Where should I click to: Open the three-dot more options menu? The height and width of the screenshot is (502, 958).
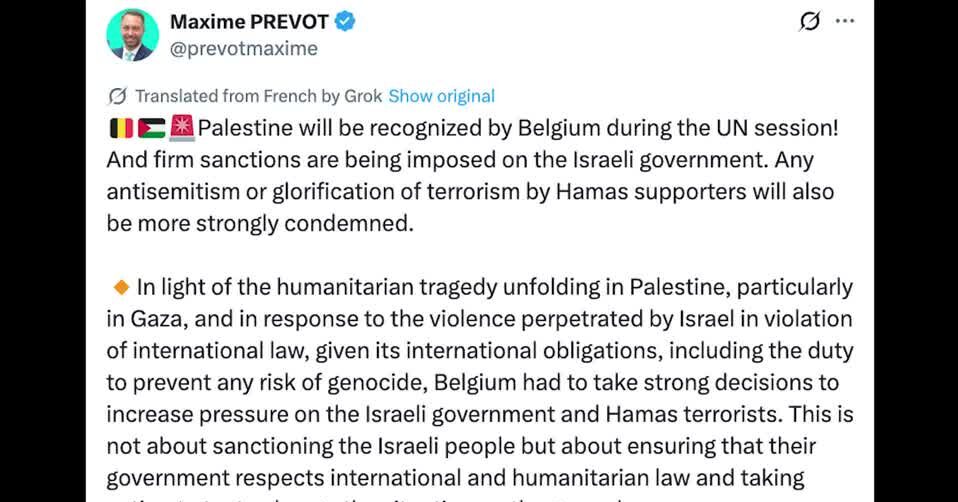coord(845,21)
